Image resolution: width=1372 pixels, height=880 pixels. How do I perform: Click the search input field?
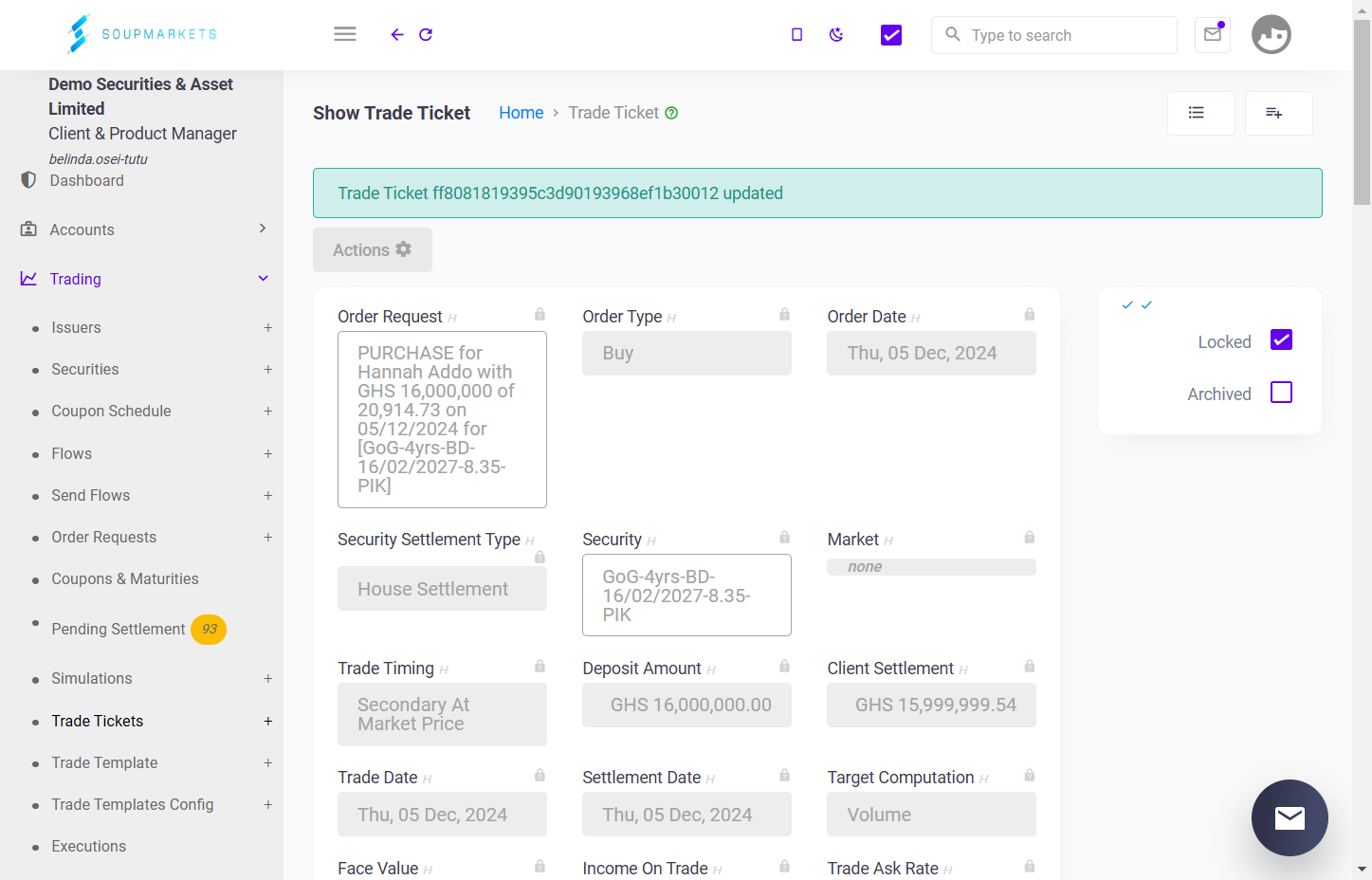click(1054, 35)
